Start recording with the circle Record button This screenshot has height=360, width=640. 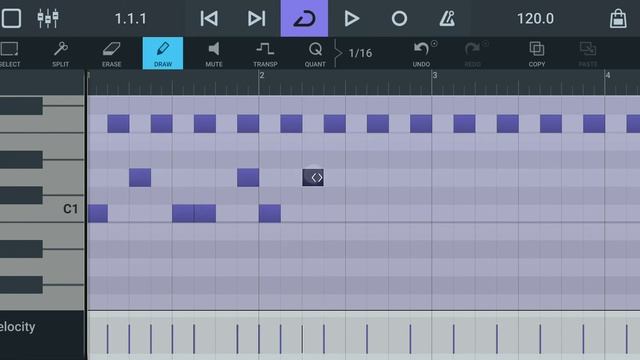399,18
